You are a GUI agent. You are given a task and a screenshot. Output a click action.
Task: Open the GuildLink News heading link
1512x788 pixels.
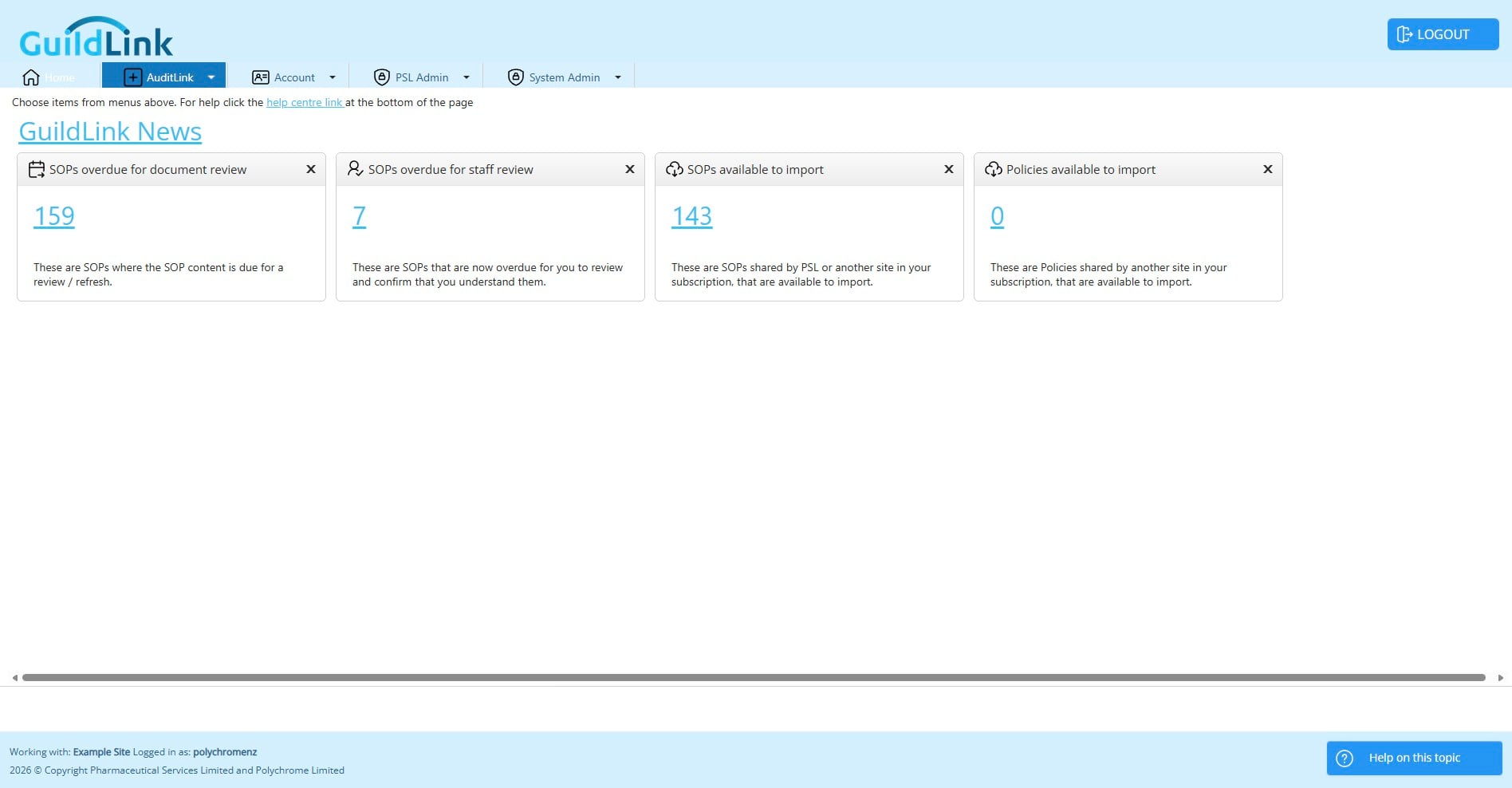(x=110, y=132)
